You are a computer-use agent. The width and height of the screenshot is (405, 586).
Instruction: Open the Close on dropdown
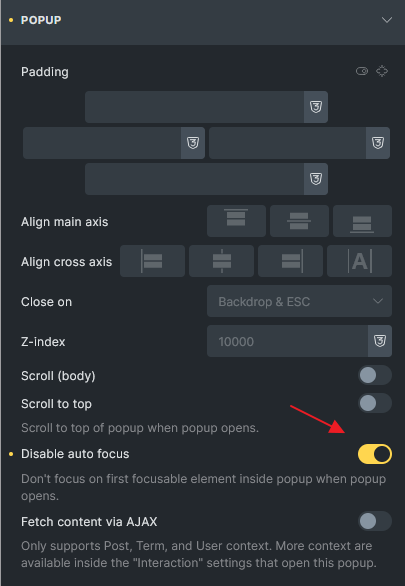point(299,301)
